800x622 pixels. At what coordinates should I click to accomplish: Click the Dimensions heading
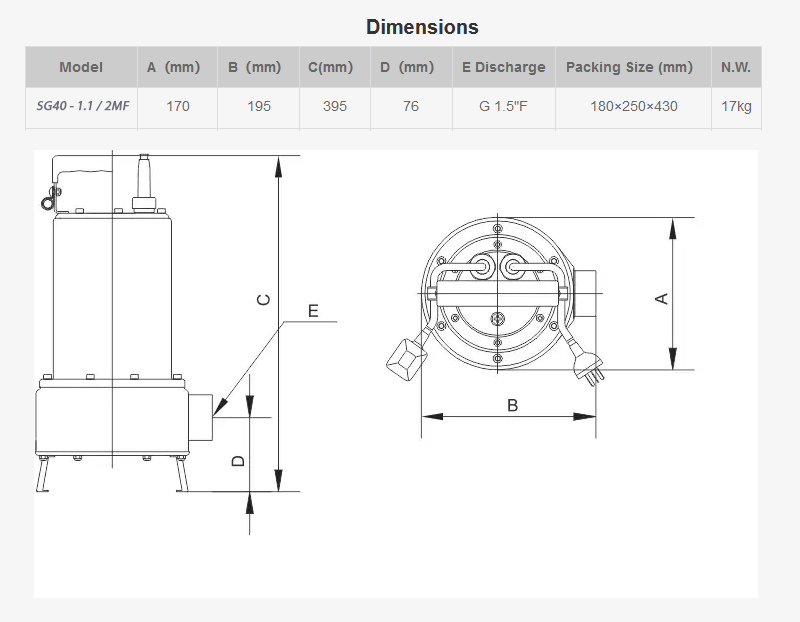coord(422,27)
